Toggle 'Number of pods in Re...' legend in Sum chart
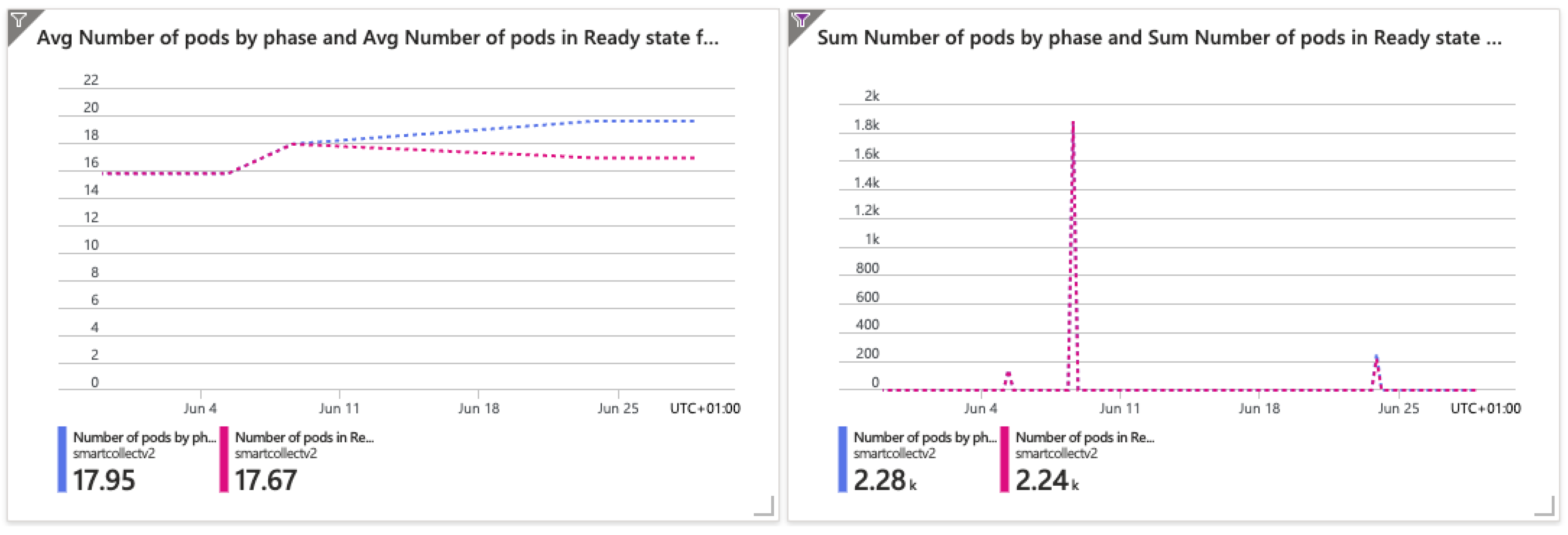Screen dimensions: 1568x535 tap(1085, 437)
